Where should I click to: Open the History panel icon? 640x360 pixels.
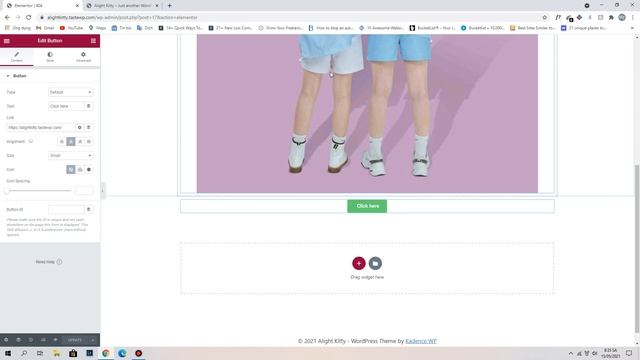click(31, 340)
